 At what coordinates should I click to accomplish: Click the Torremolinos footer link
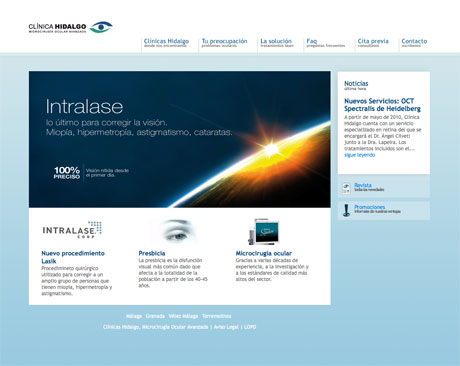coord(216,316)
